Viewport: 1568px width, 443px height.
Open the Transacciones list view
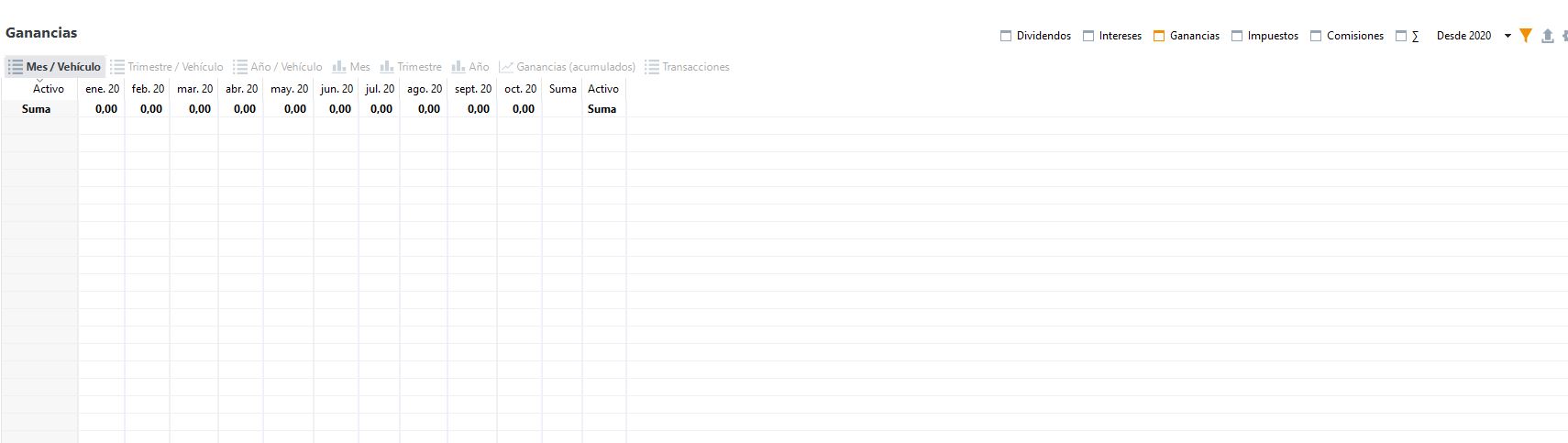[688, 67]
